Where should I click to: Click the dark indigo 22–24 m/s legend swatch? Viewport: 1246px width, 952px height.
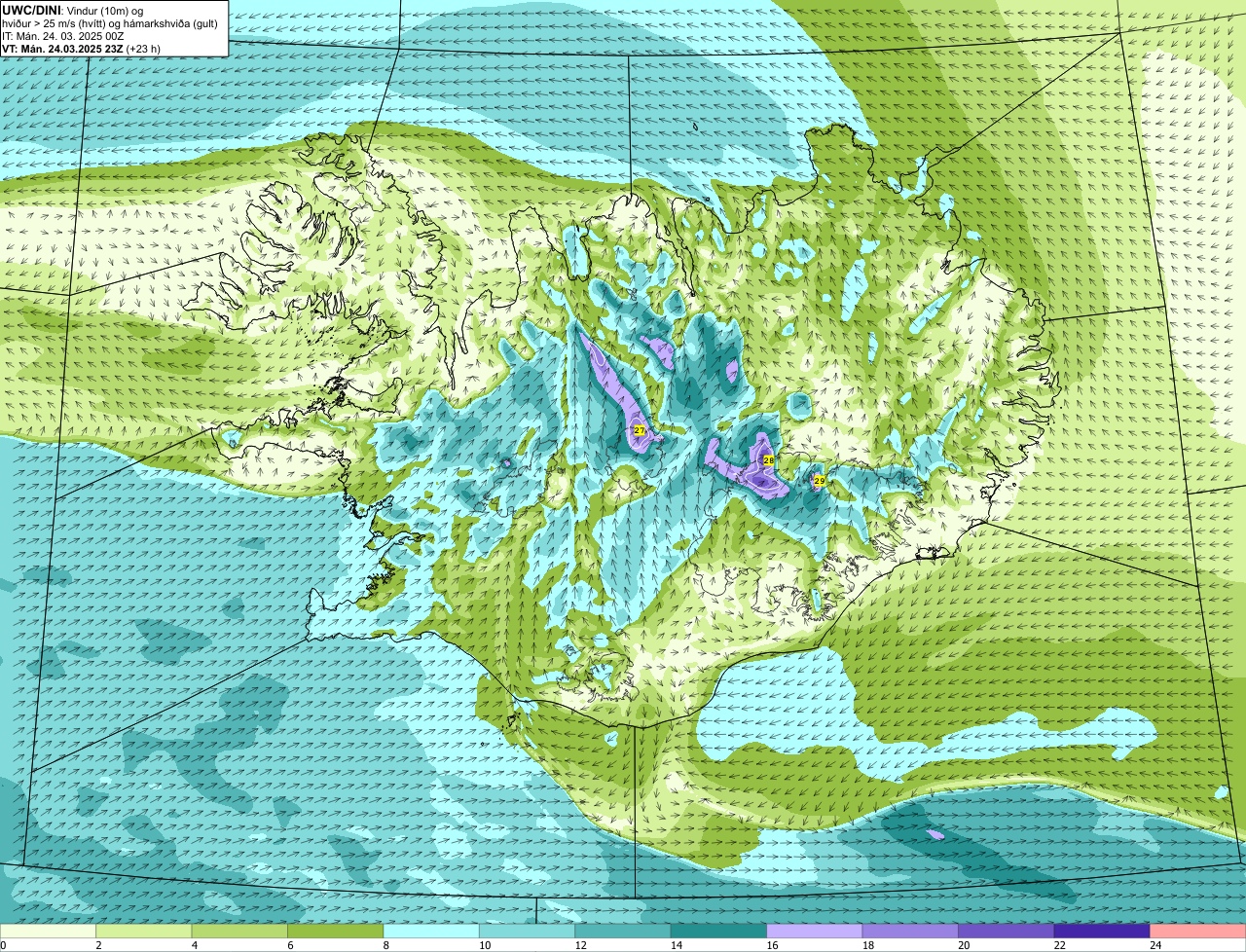(1102, 931)
